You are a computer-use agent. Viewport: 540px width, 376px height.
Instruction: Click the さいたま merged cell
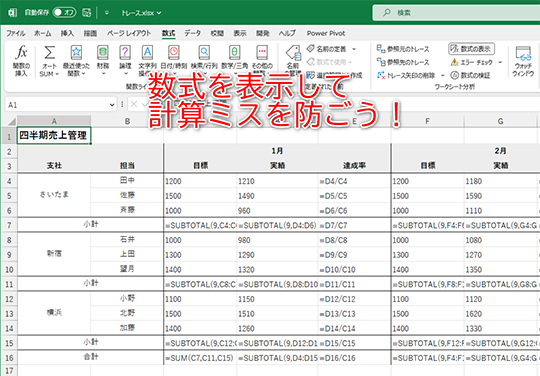tap(54, 195)
